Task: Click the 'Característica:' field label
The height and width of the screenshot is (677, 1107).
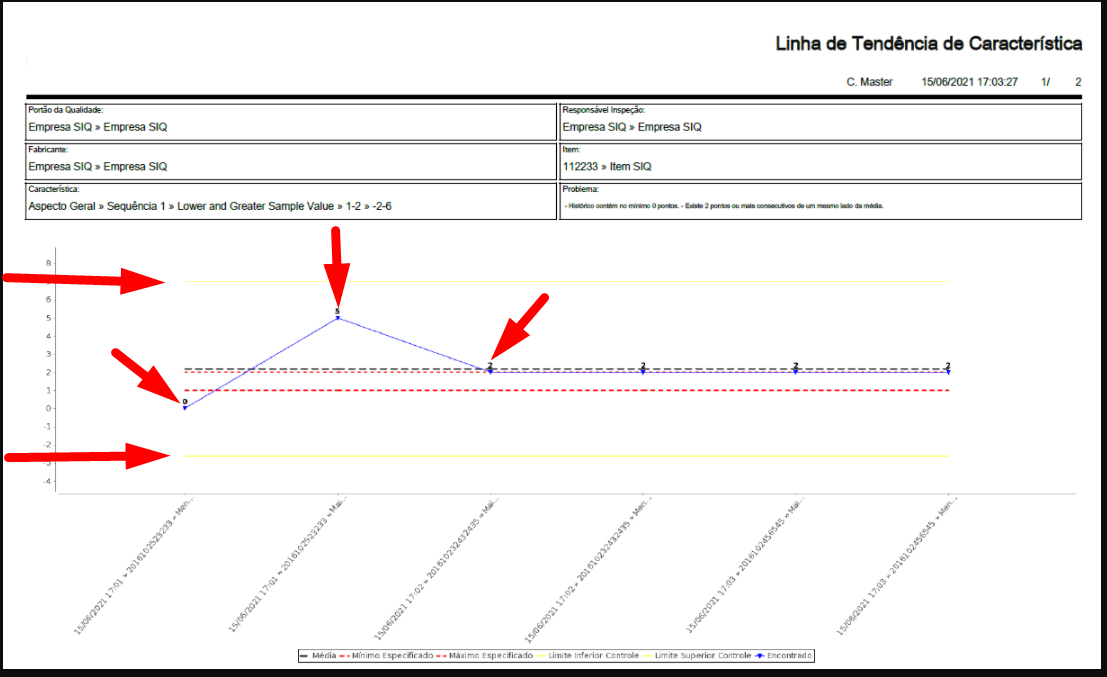Action: coord(54,188)
